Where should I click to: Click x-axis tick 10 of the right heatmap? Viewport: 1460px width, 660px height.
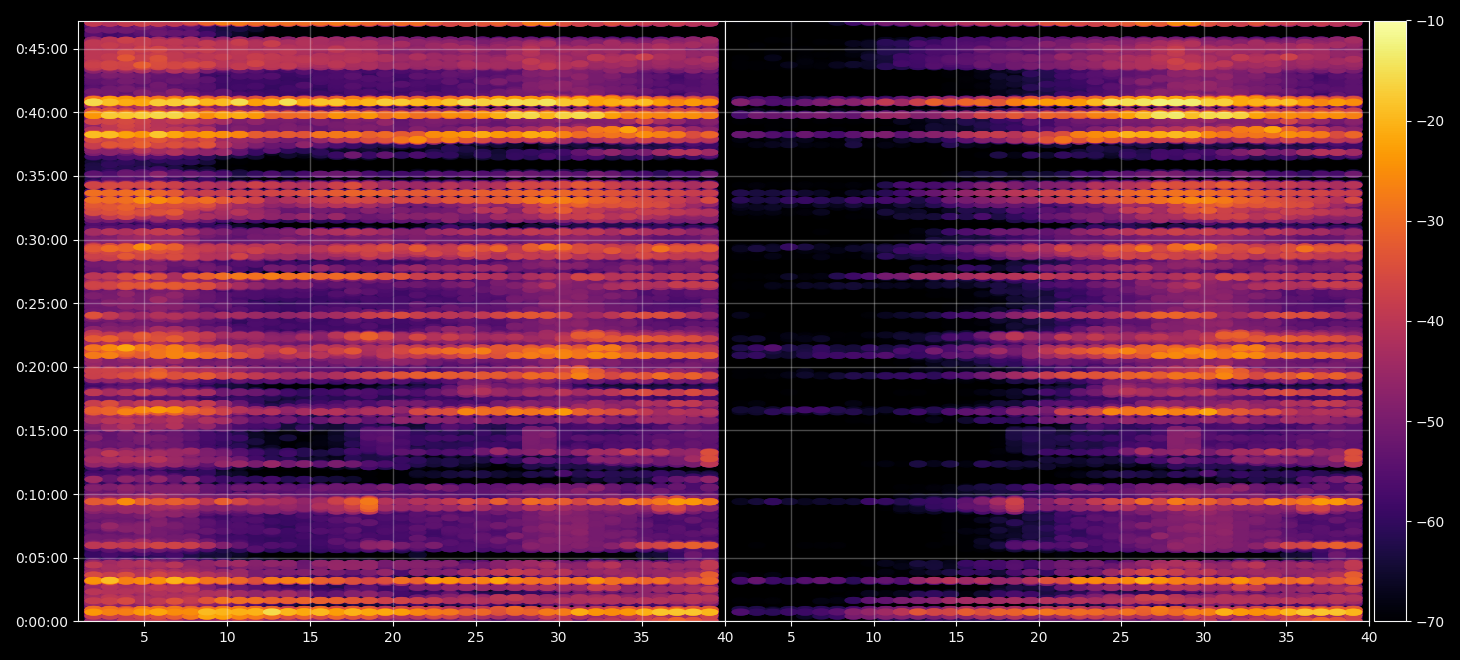pos(873,637)
